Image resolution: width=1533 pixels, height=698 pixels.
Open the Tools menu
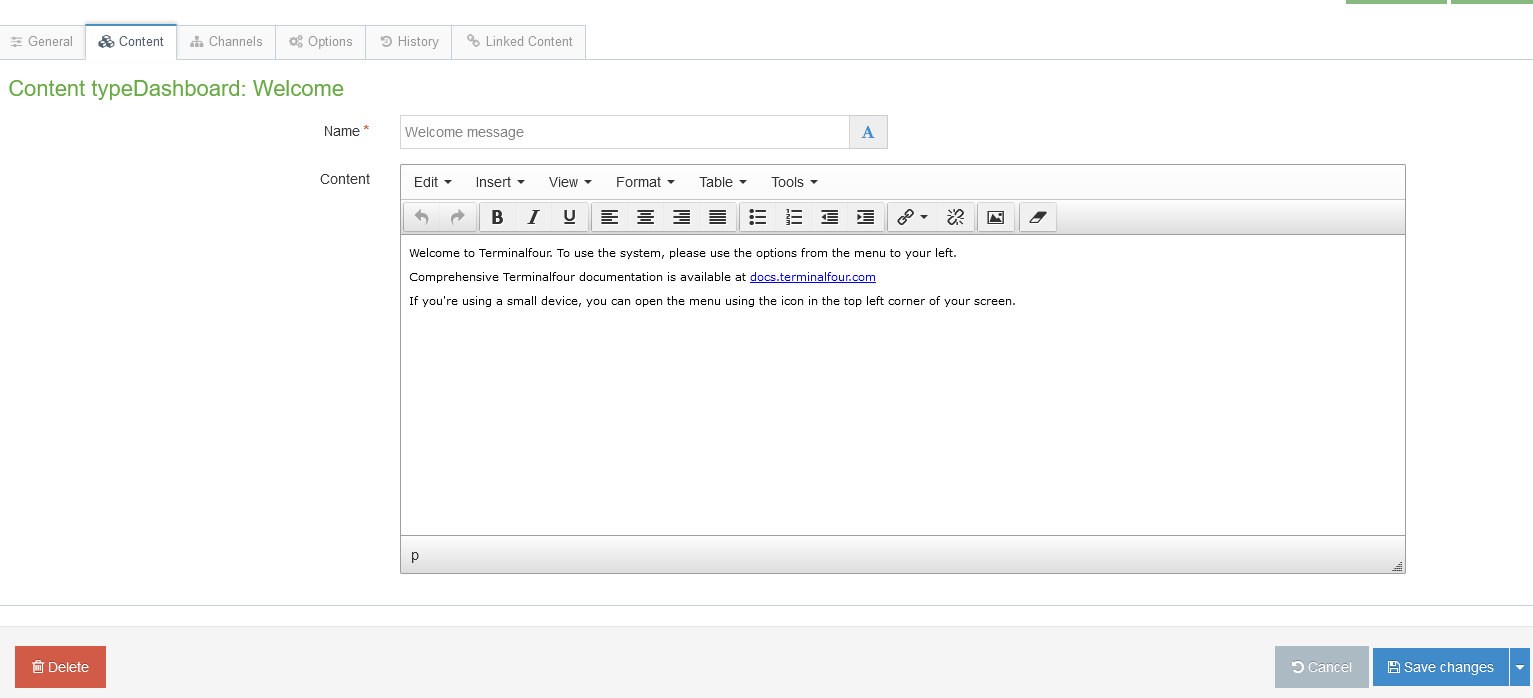(792, 182)
